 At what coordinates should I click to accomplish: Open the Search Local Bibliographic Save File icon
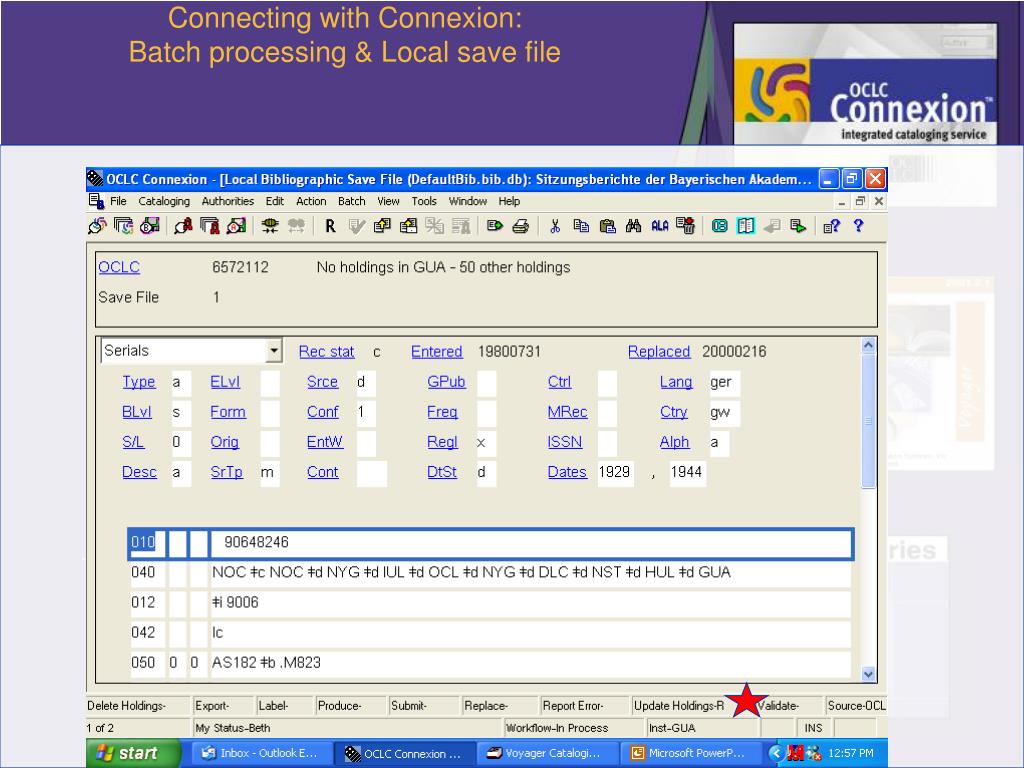pyautogui.click(x=150, y=226)
